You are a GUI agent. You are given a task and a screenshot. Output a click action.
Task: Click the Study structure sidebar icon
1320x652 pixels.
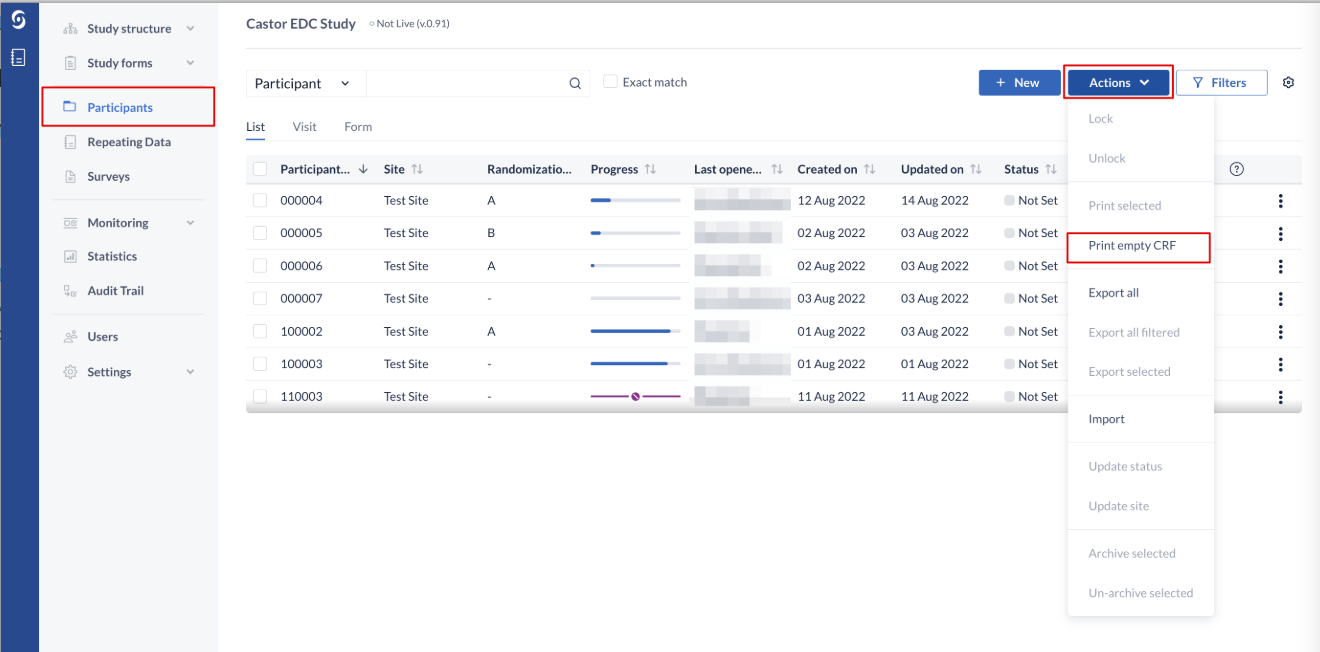tap(70, 29)
